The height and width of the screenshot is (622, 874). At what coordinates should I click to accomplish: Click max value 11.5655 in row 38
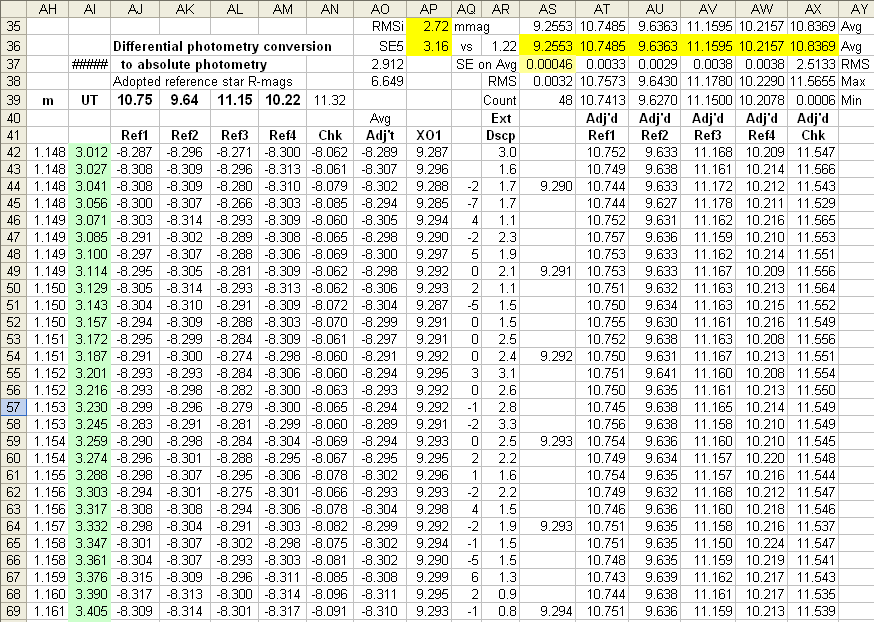coord(813,82)
